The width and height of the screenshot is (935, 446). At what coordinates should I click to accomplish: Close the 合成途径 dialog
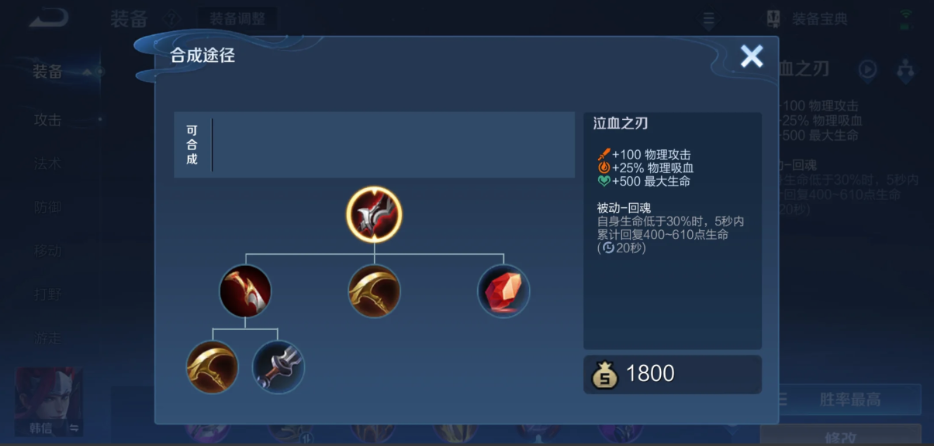(751, 57)
